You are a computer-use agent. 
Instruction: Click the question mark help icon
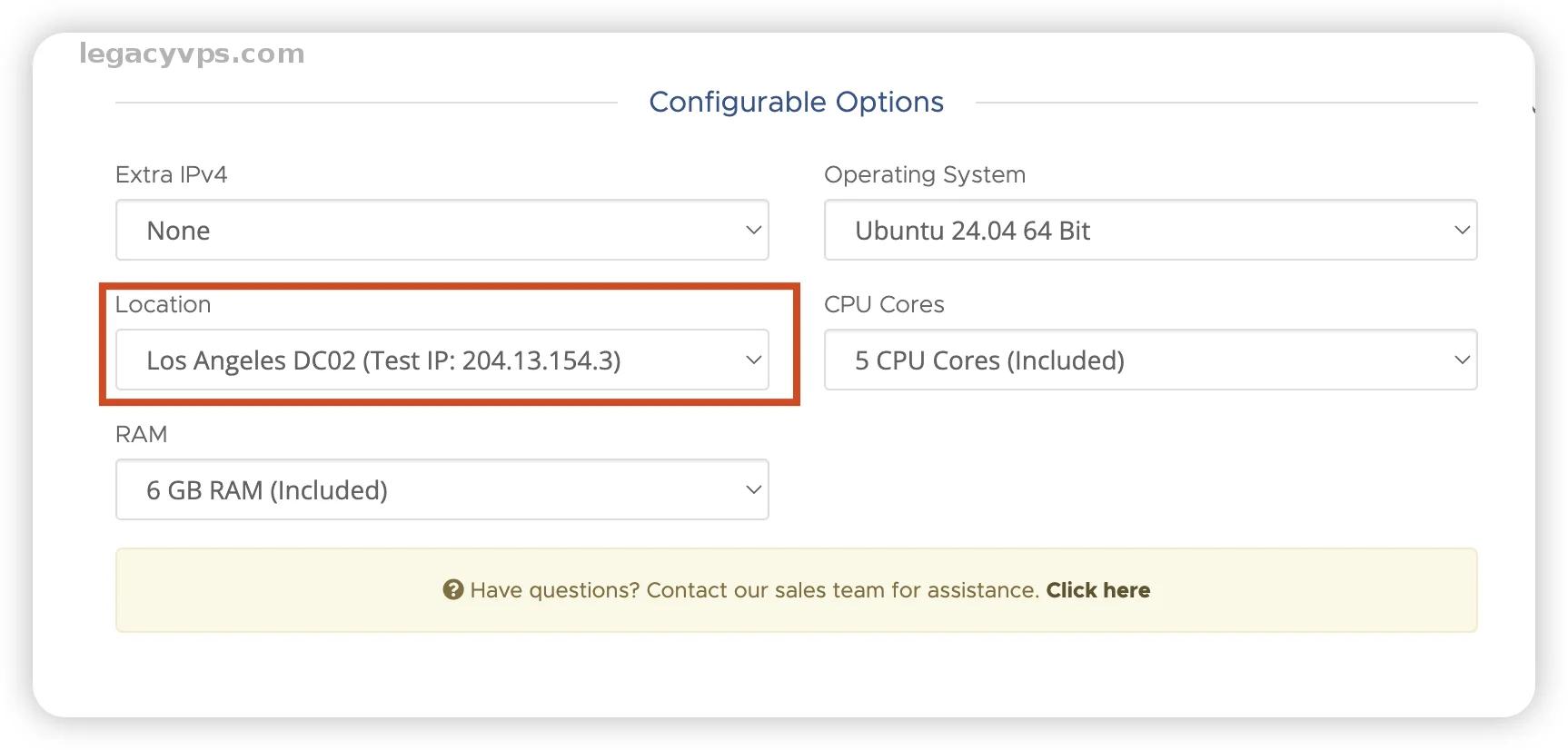[452, 590]
